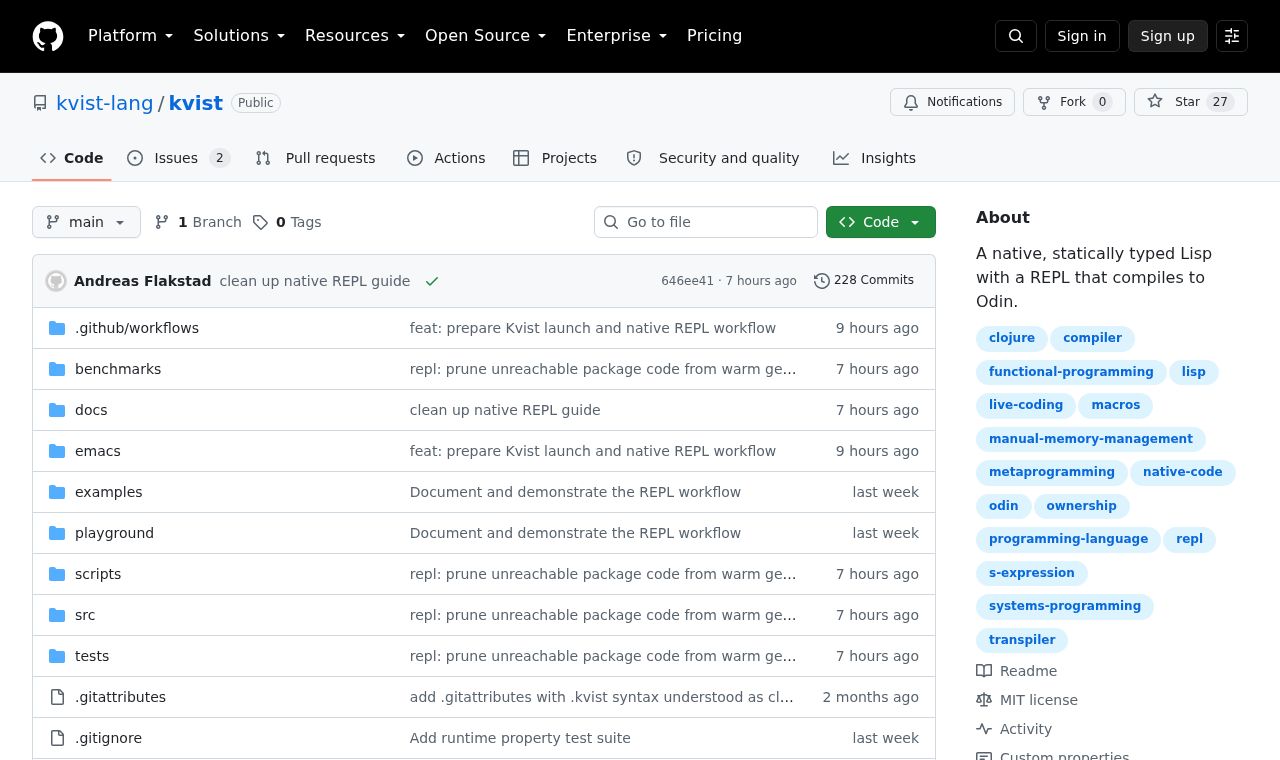Viewport: 1280px width, 760px height.
Task: Click the book icon beside Readme
Action: point(984,671)
